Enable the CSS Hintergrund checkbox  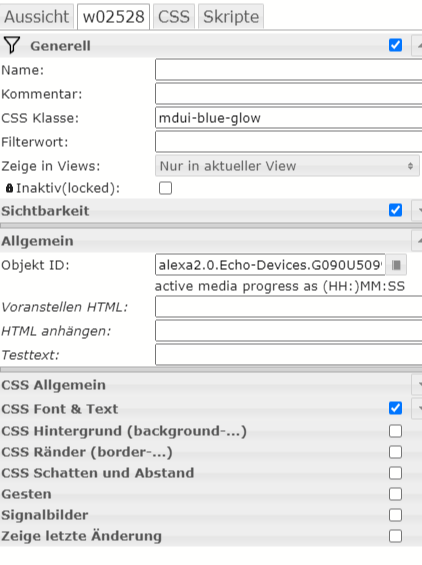pyautogui.click(x=395, y=431)
